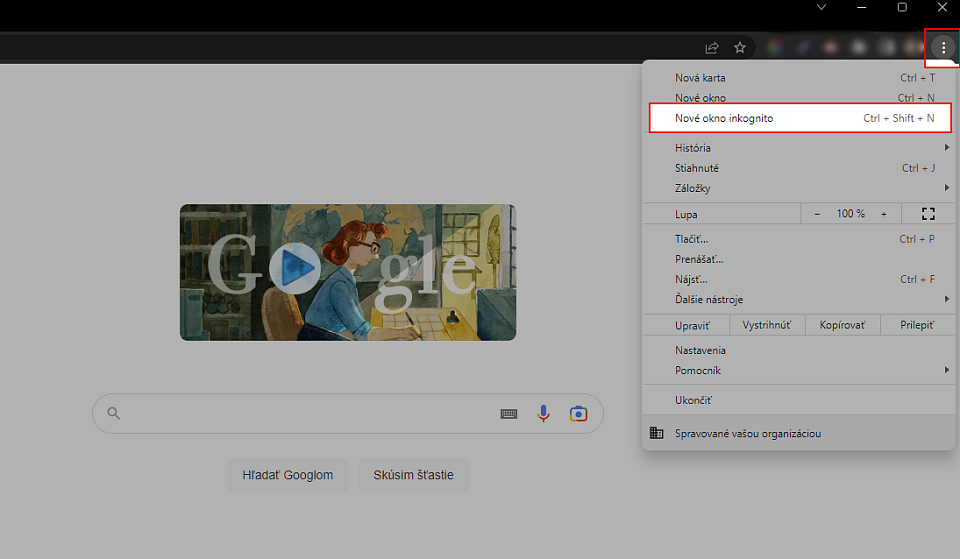Open the on-screen keyboard icon

click(508, 414)
